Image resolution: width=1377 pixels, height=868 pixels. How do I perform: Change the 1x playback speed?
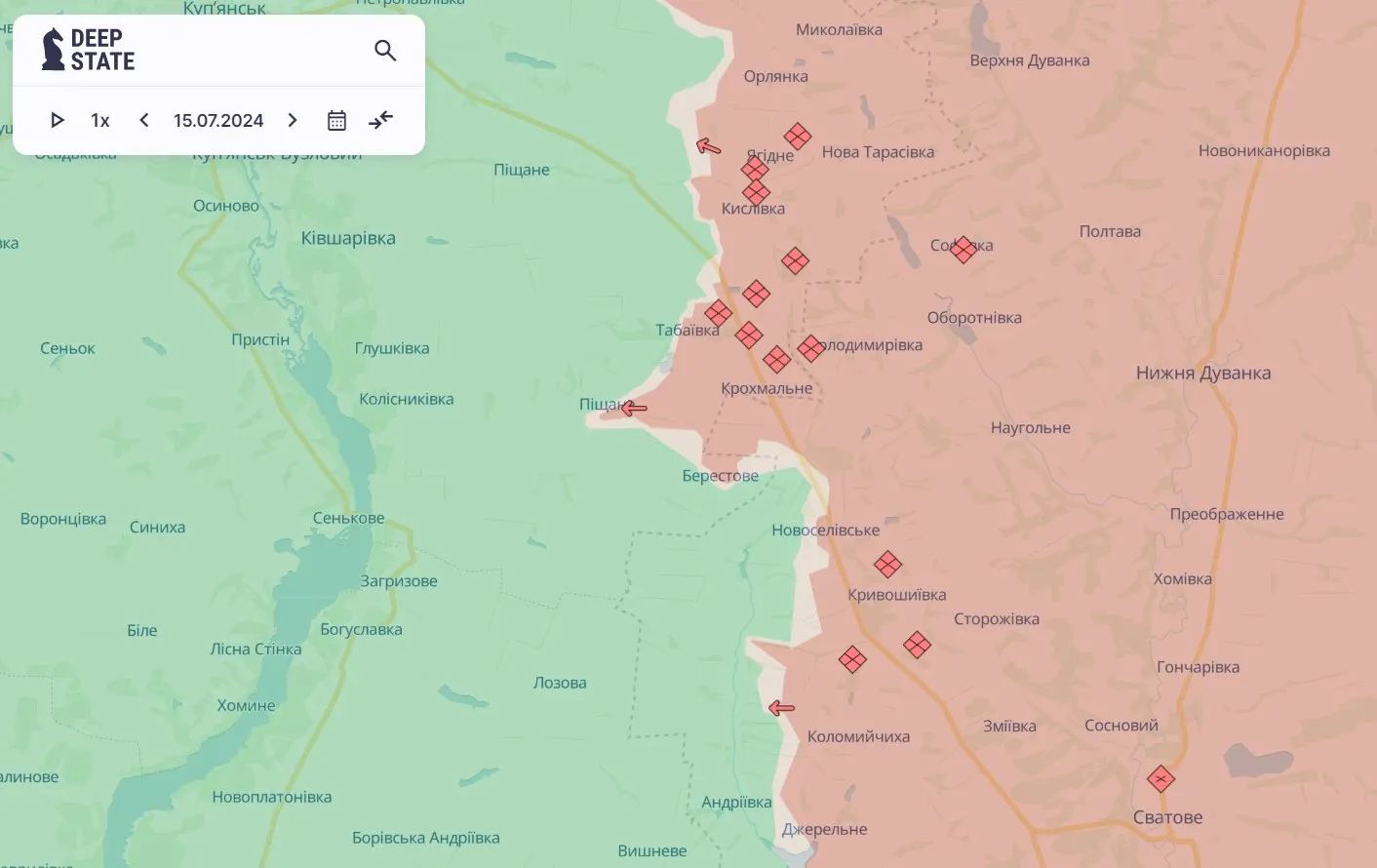tap(100, 120)
